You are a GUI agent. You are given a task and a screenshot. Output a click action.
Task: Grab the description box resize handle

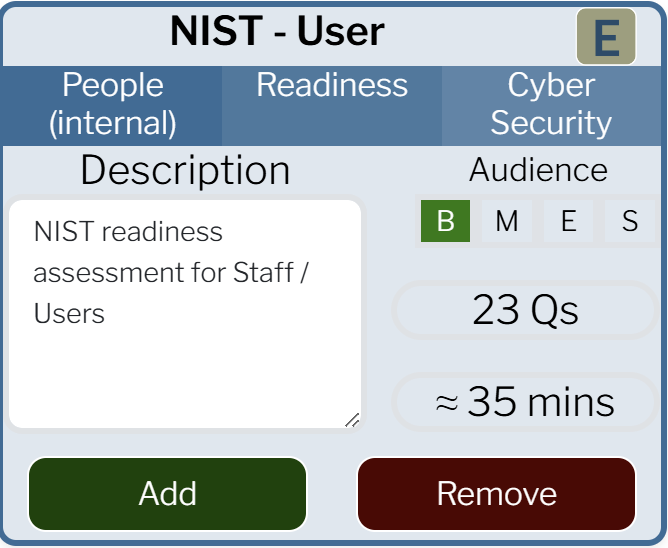point(352,421)
